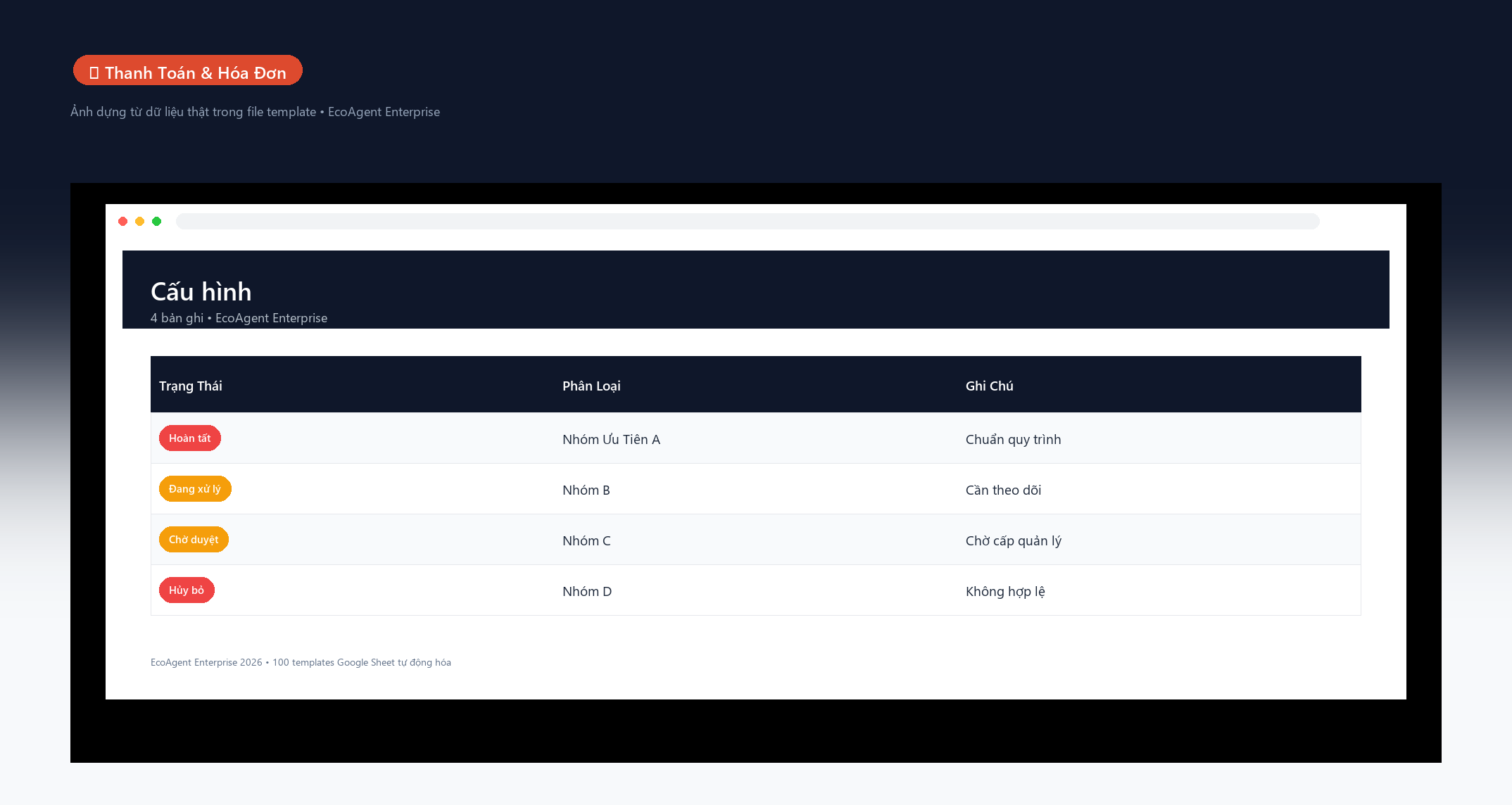Click the yellow minimize dot

coord(139,221)
